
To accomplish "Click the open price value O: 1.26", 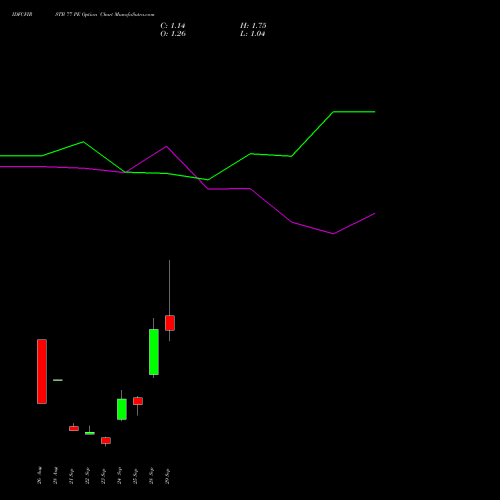I will point(173,34).
